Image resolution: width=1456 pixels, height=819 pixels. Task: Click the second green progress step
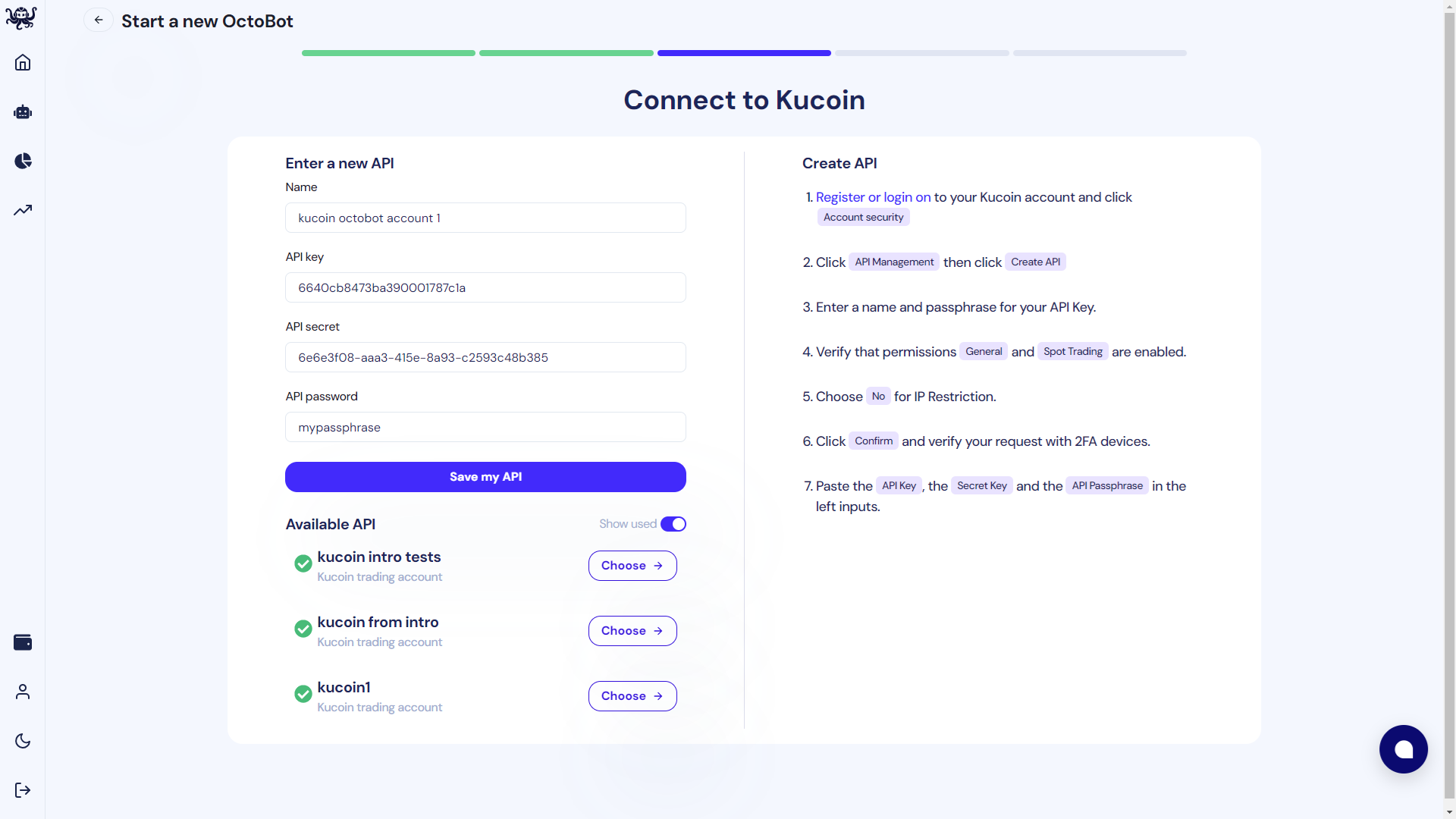566,53
